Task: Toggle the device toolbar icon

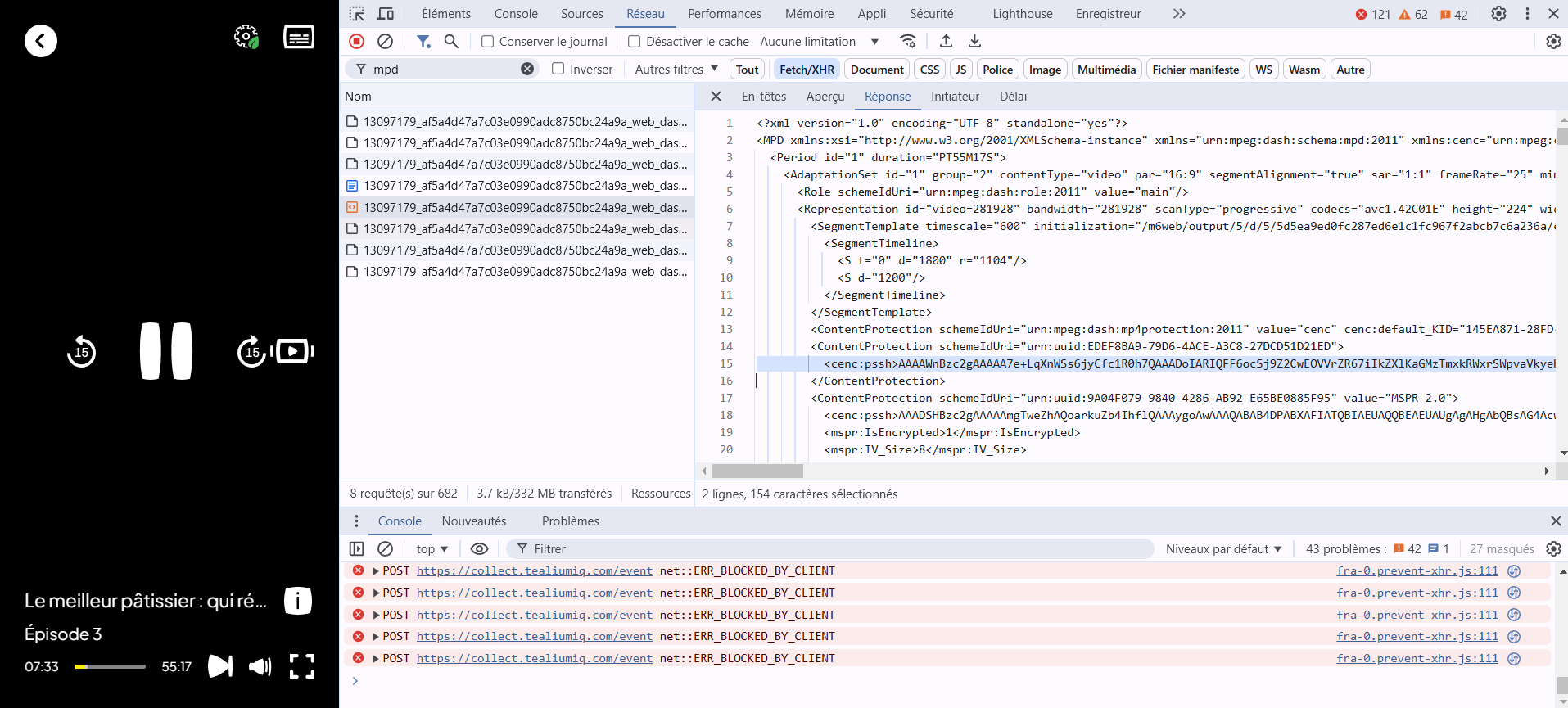Action: tap(386, 14)
